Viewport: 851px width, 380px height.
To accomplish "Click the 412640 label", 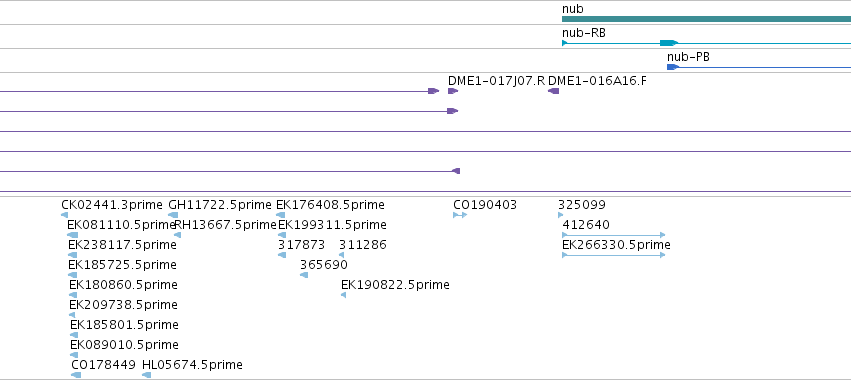I will [586, 225].
